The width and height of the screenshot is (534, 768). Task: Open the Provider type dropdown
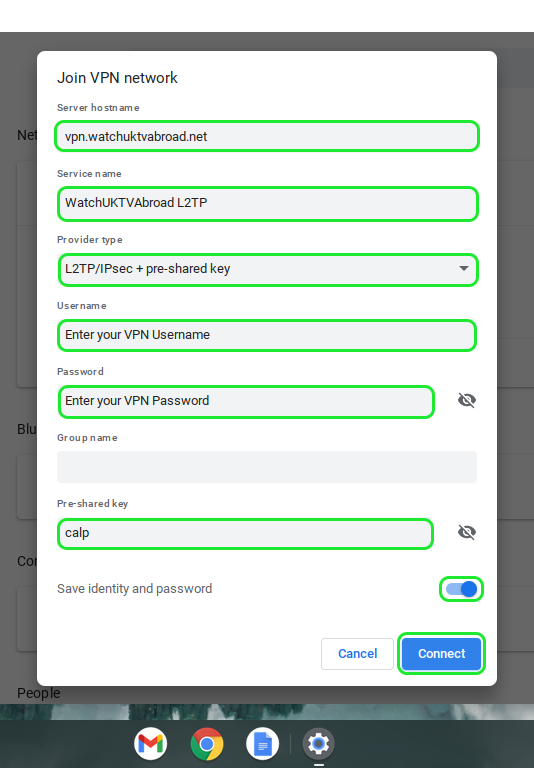pyautogui.click(x=267, y=269)
